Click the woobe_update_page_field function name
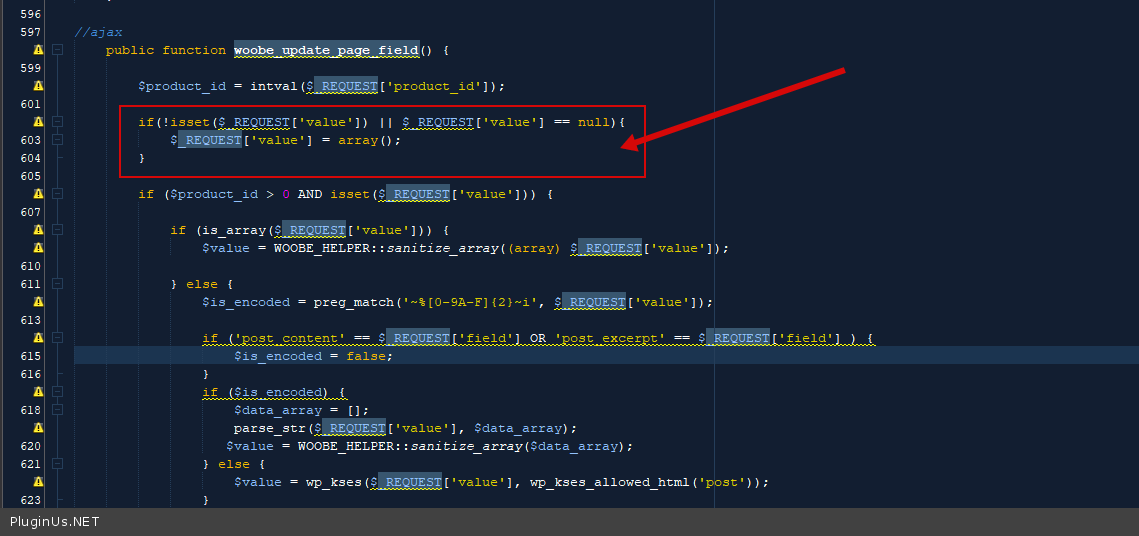The width and height of the screenshot is (1139, 536). [x=326, y=50]
